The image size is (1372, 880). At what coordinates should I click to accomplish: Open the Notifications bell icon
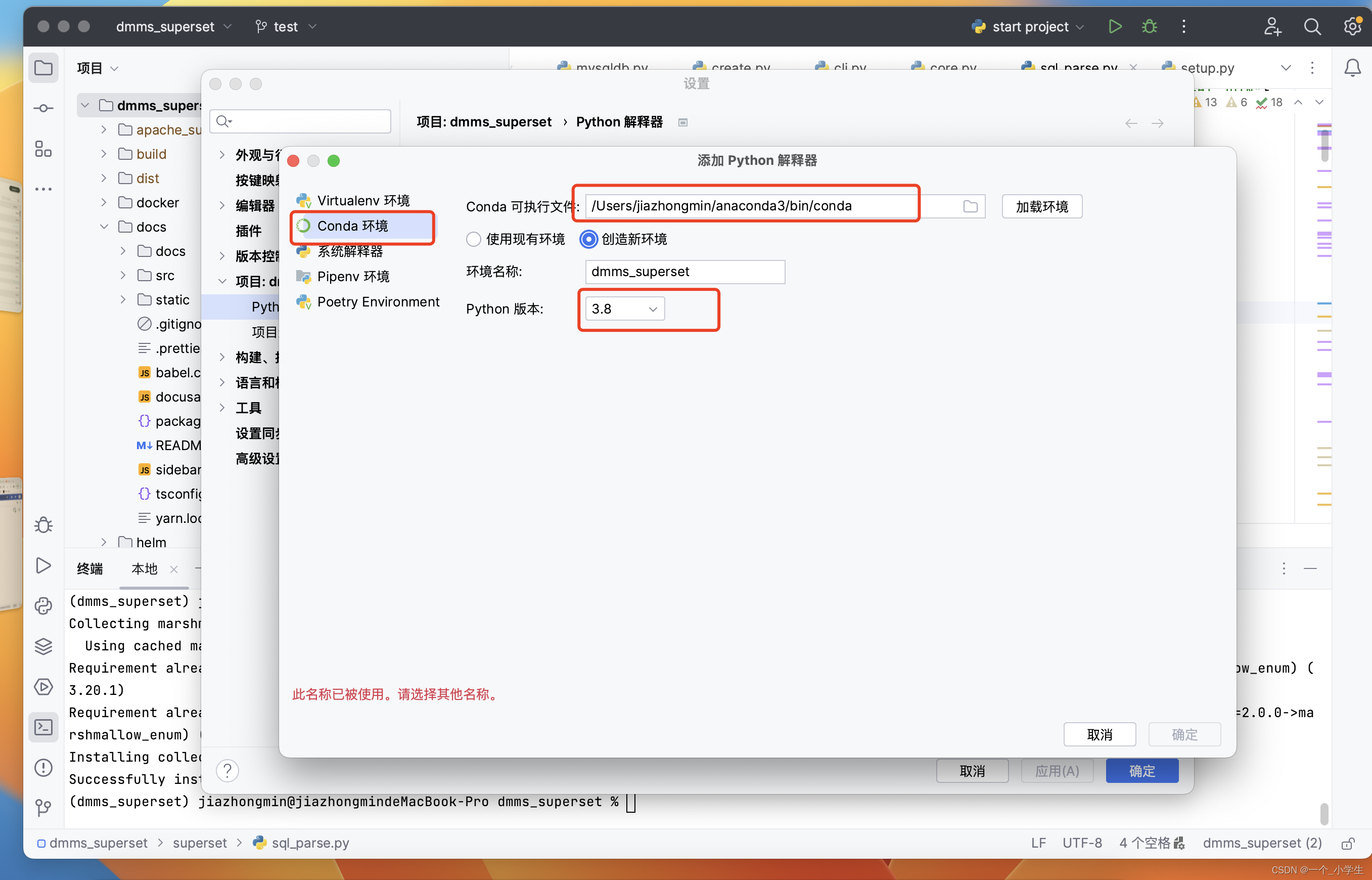[x=1352, y=68]
